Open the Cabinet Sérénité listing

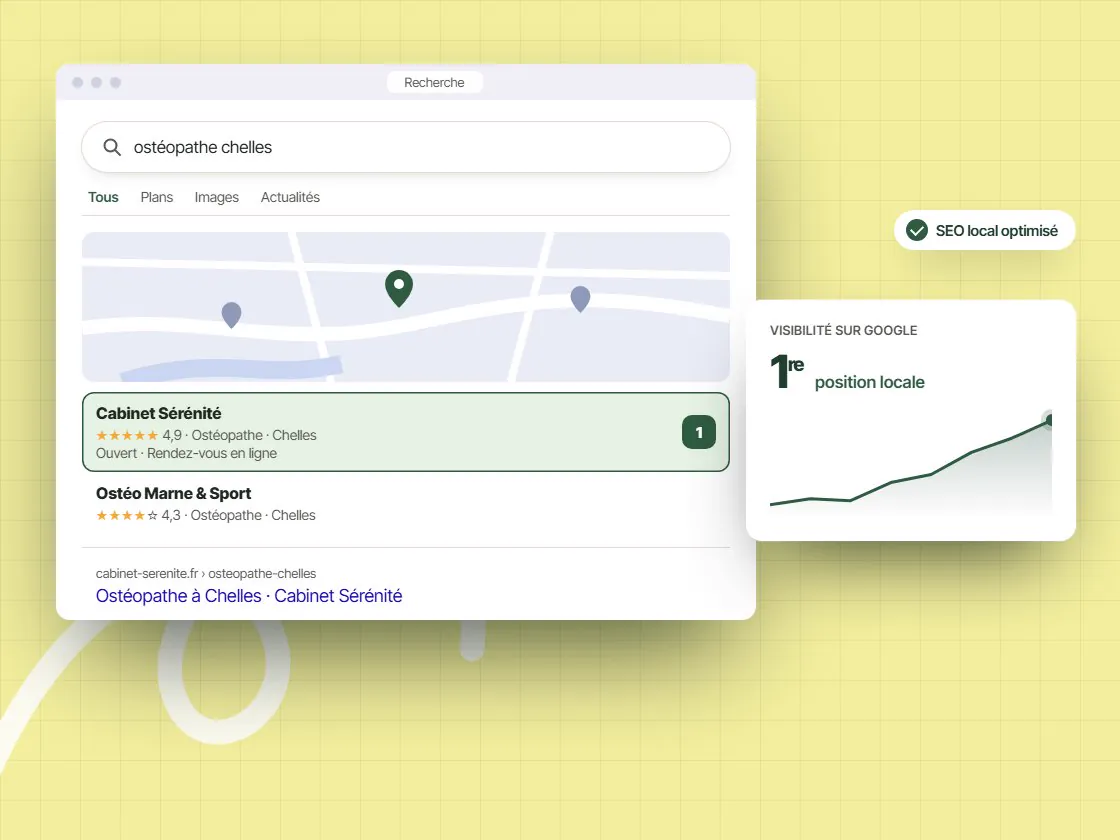coord(406,432)
